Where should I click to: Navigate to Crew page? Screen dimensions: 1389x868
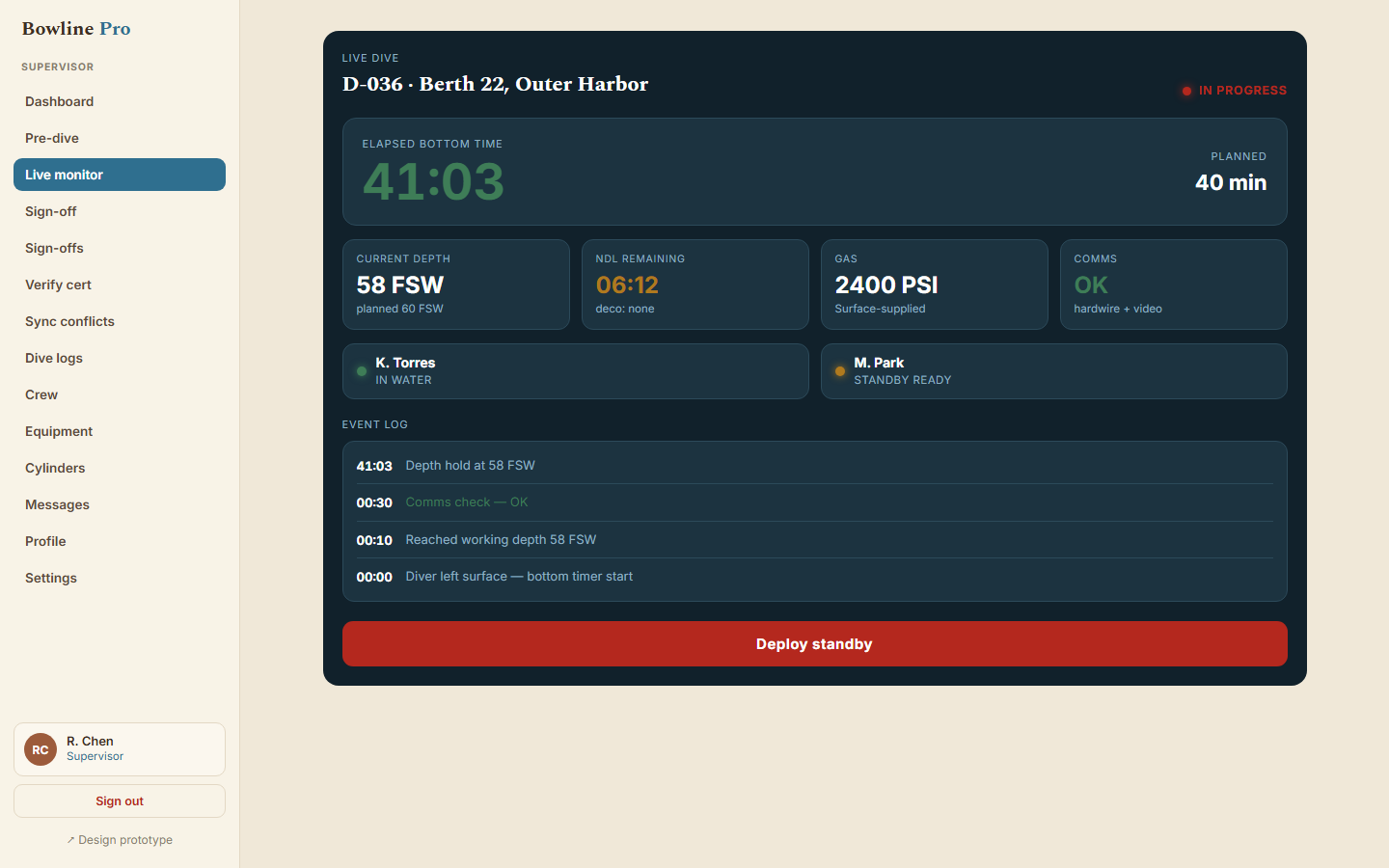tap(120, 394)
